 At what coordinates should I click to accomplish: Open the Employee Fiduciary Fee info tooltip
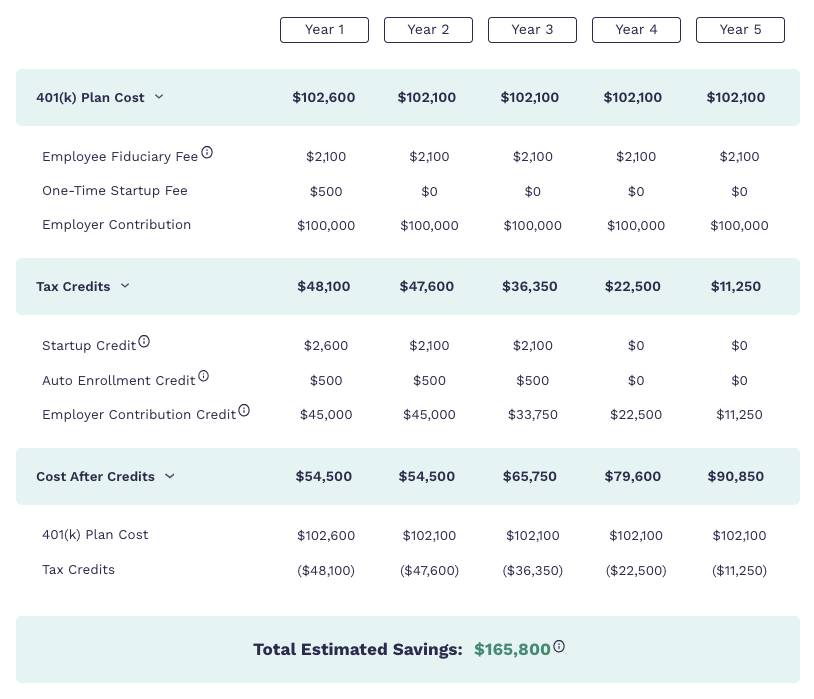[207, 151]
